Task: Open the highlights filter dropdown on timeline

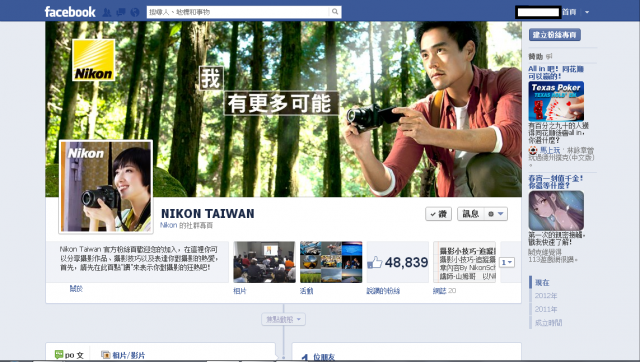Action: point(283,319)
